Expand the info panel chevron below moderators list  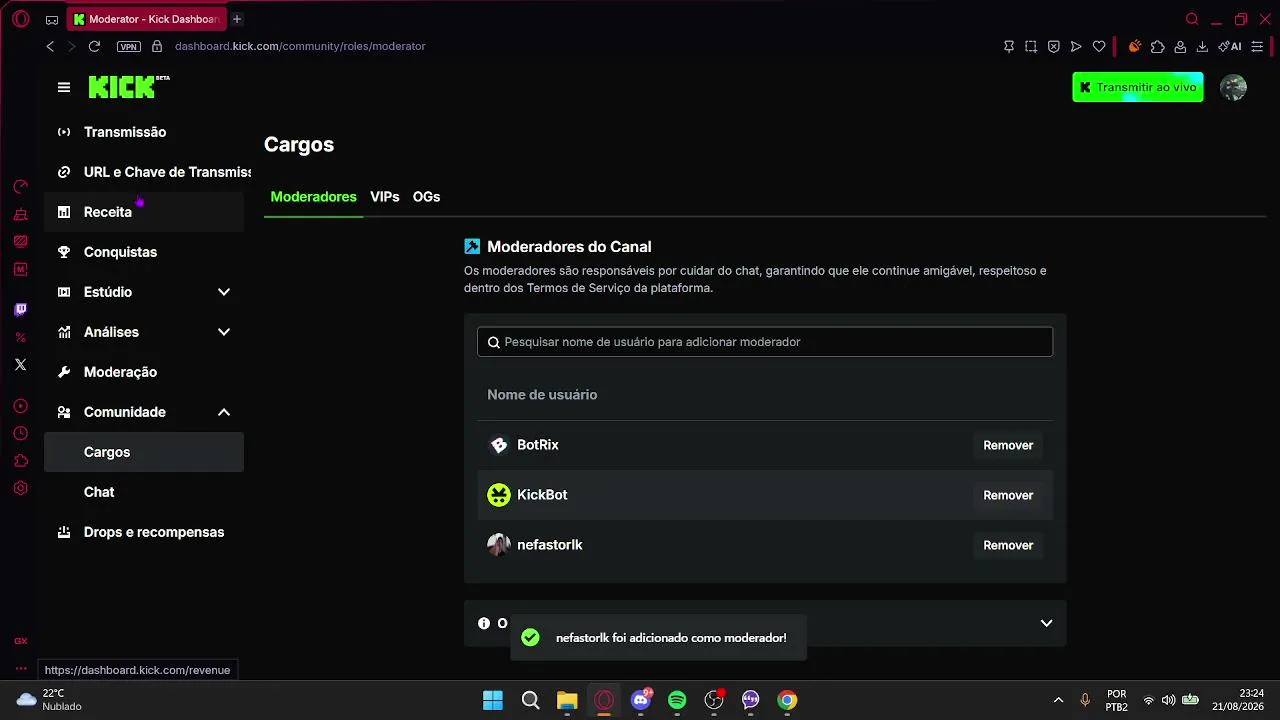tap(1046, 623)
